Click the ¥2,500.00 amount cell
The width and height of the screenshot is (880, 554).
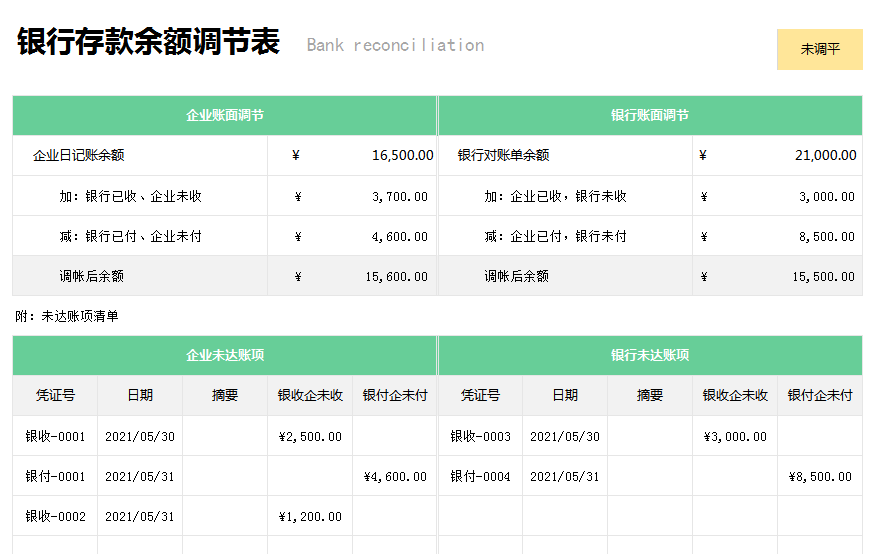tap(310, 436)
